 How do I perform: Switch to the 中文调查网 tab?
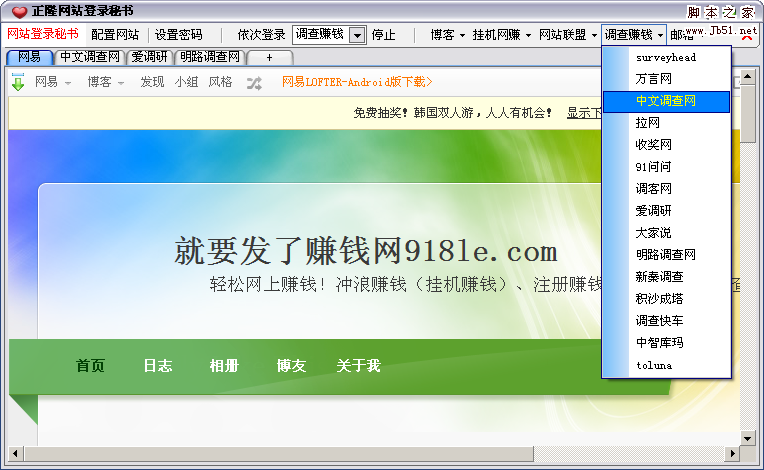tap(90, 57)
